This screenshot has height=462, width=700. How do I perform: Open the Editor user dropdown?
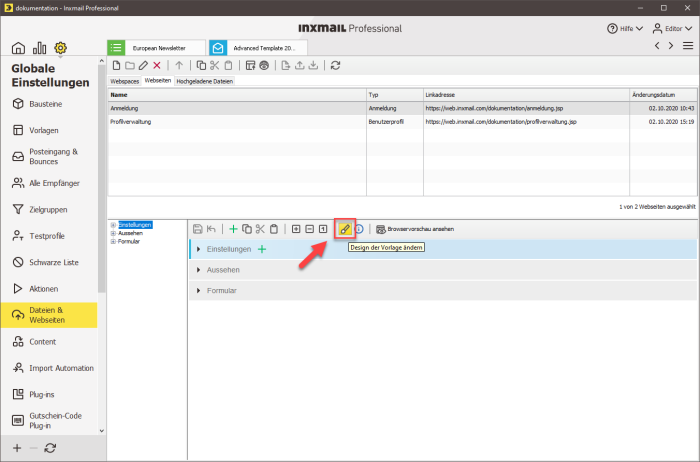(x=672, y=29)
